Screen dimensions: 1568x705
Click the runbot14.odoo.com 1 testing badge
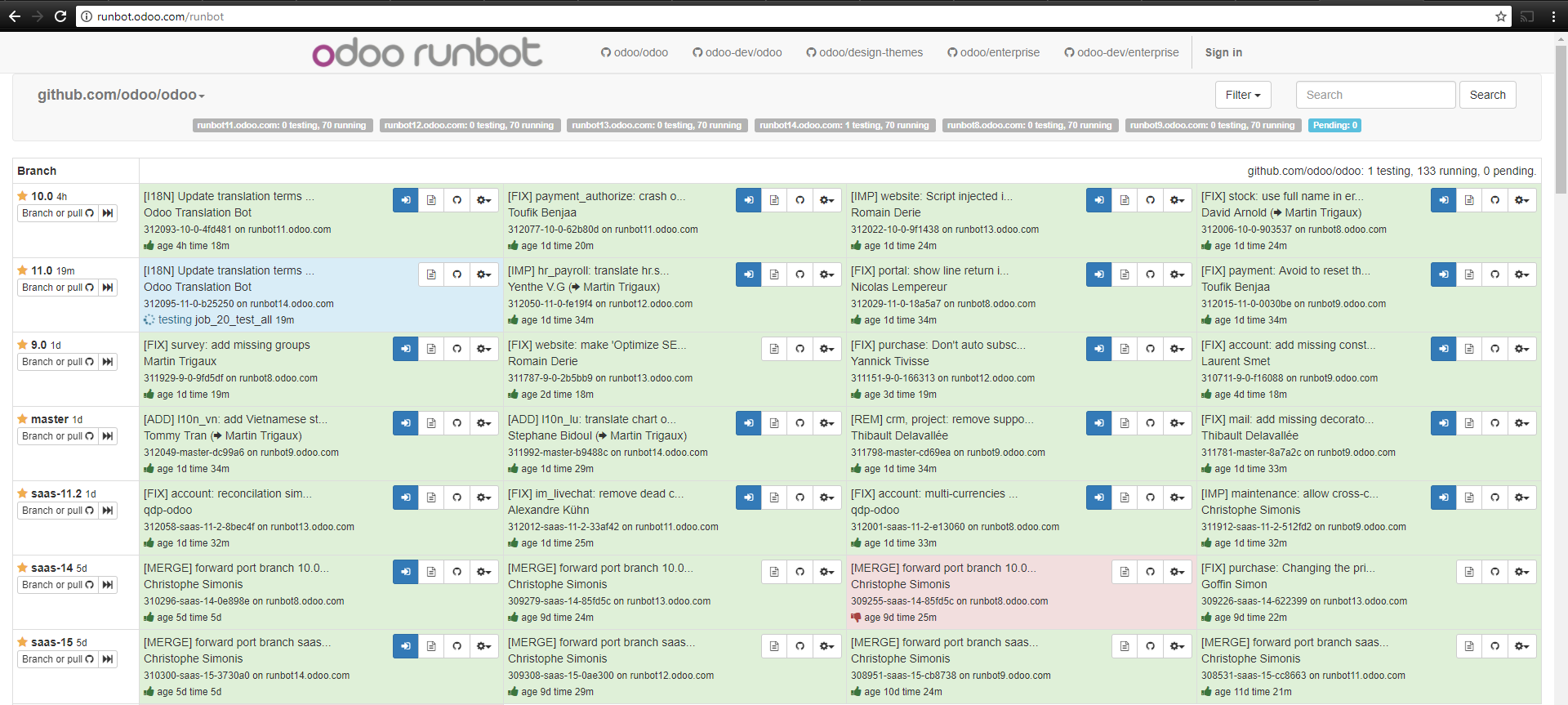tap(844, 125)
